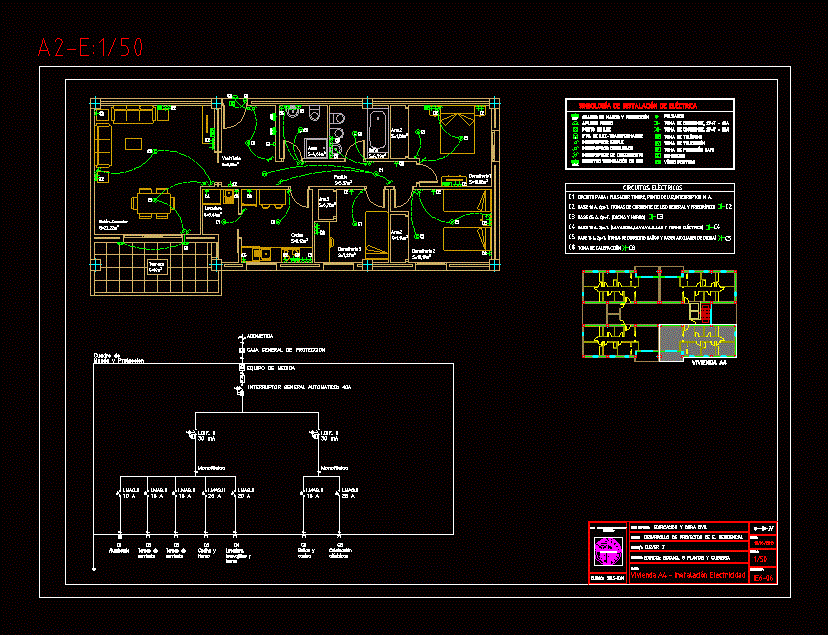Click the C3 row's green socket symbol
The image size is (828, 635).
tap(652, 217)
